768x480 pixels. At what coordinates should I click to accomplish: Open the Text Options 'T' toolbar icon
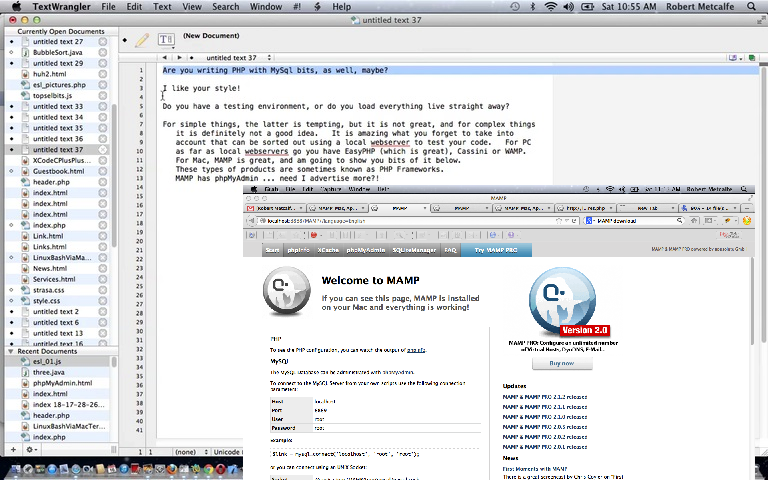(x=166, y=40)
